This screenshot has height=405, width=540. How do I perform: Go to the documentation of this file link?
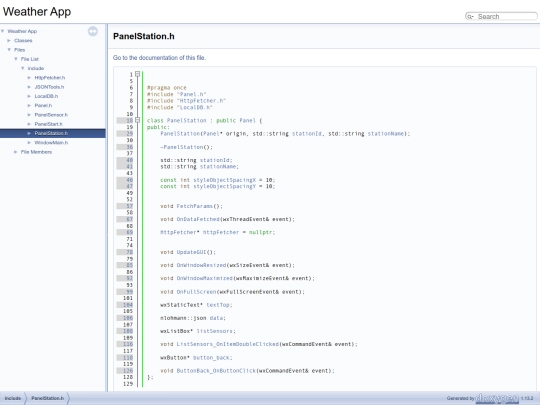tap(159, 58)
